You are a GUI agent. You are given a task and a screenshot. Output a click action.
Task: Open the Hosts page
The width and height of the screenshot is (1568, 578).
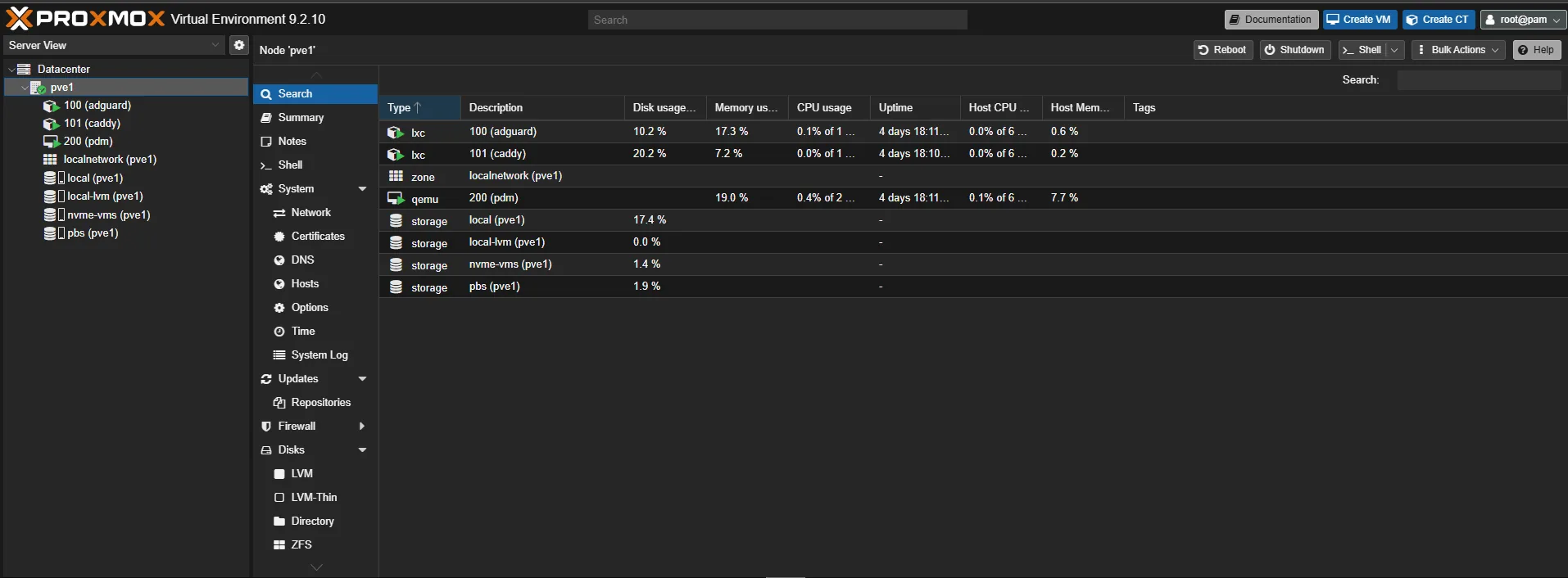[x=315, y=284]
